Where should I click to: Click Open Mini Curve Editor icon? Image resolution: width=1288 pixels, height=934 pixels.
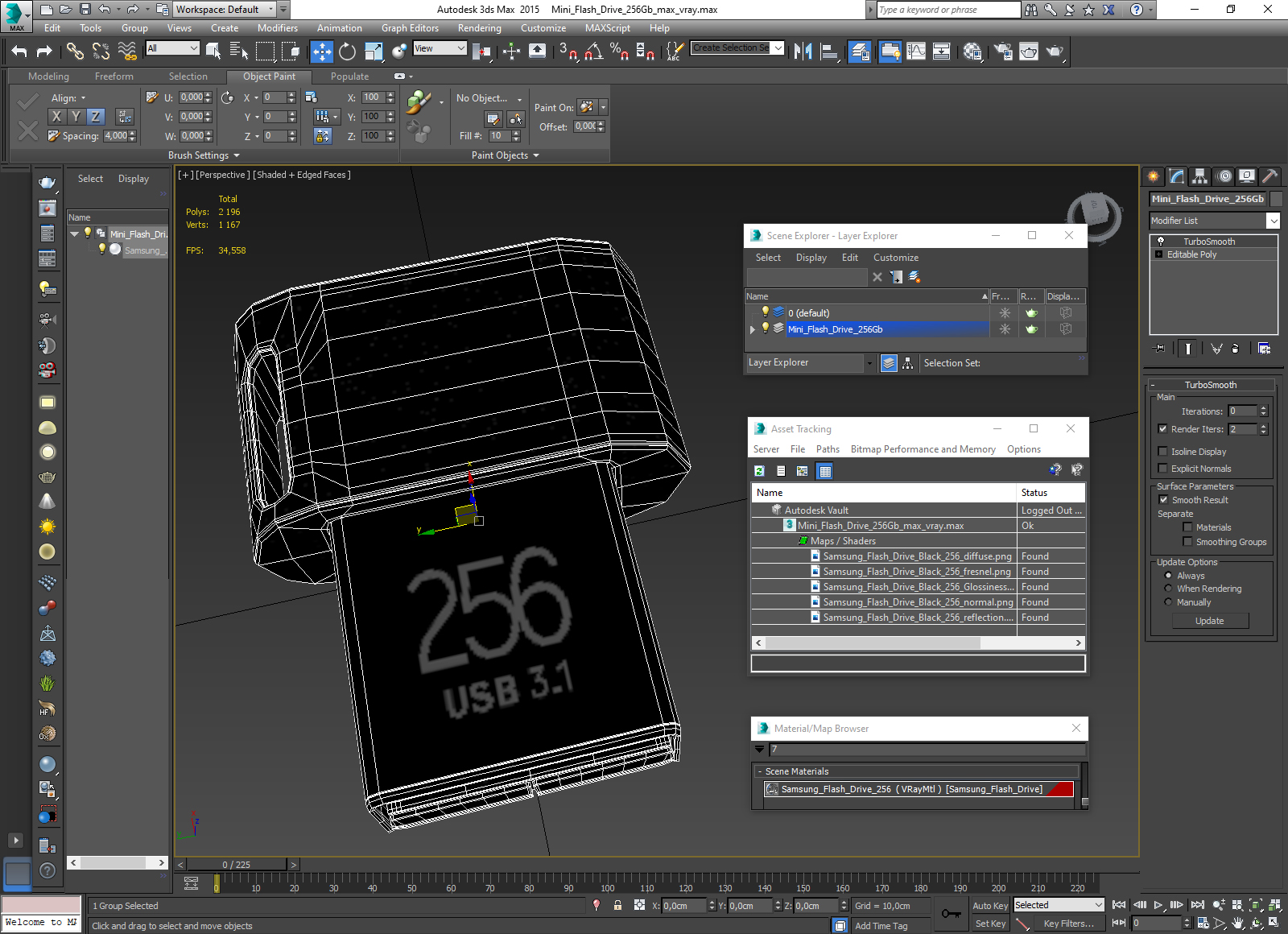(x=191, y=883)
